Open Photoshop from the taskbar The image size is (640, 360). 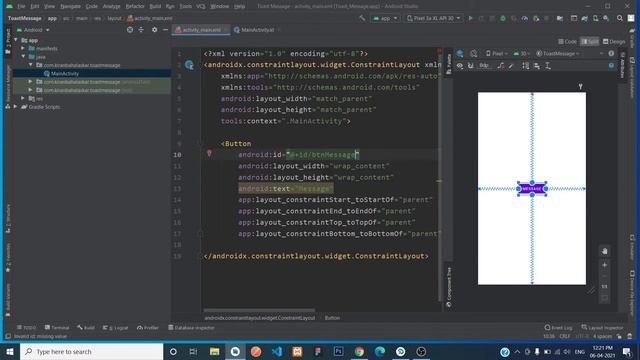(338, 351)
